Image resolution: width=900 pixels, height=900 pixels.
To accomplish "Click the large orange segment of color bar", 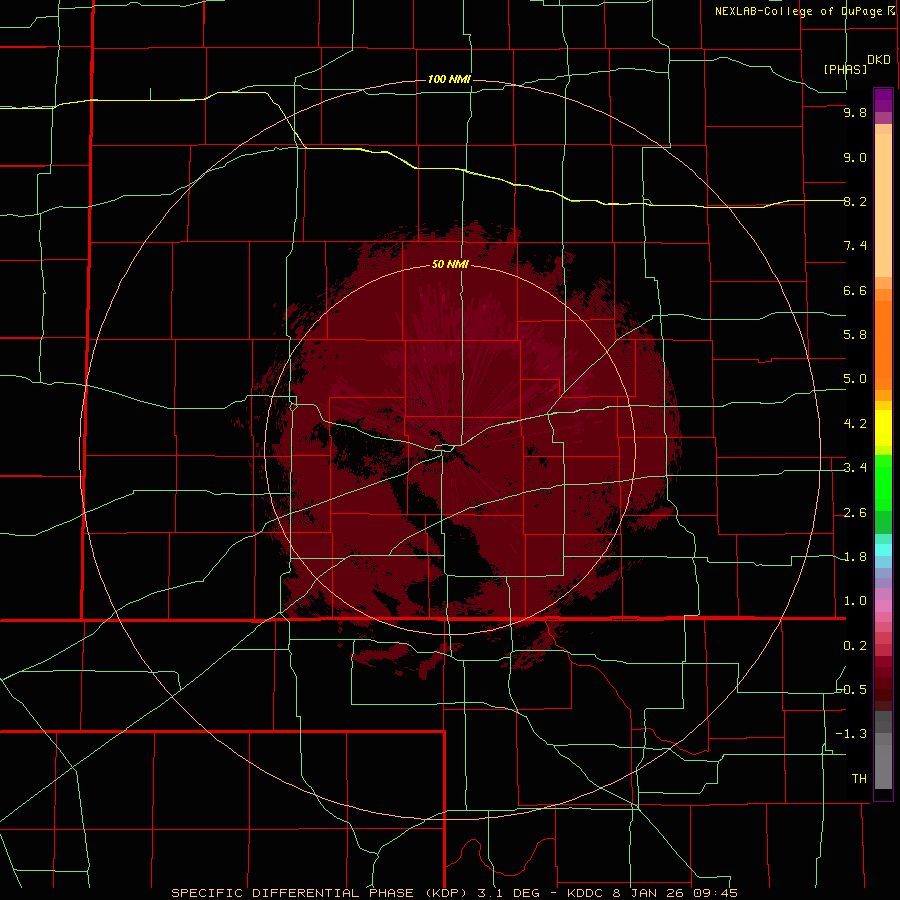I will 883,344.
